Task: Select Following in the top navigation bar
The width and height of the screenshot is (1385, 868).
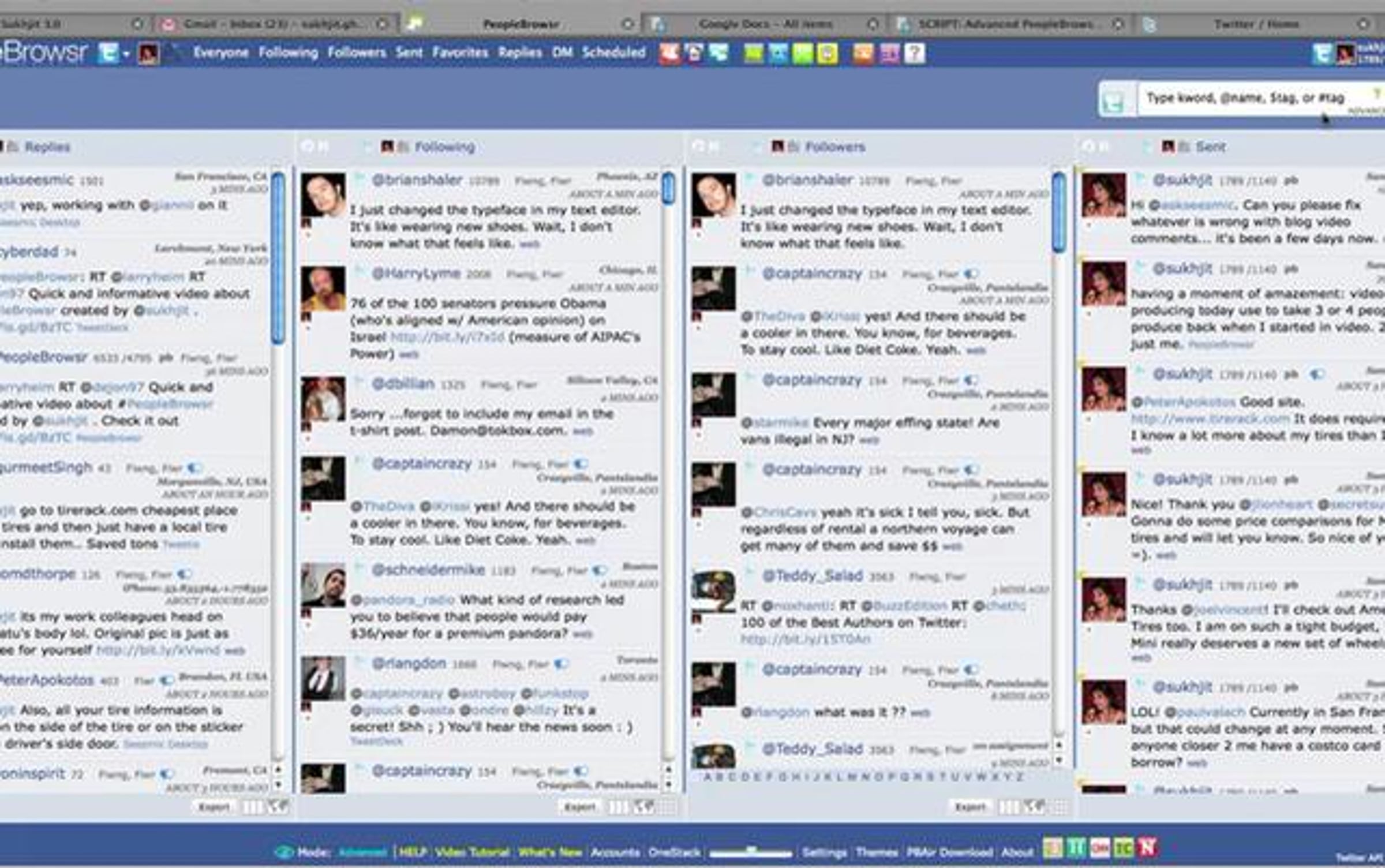Action: [x=288, y=53]
